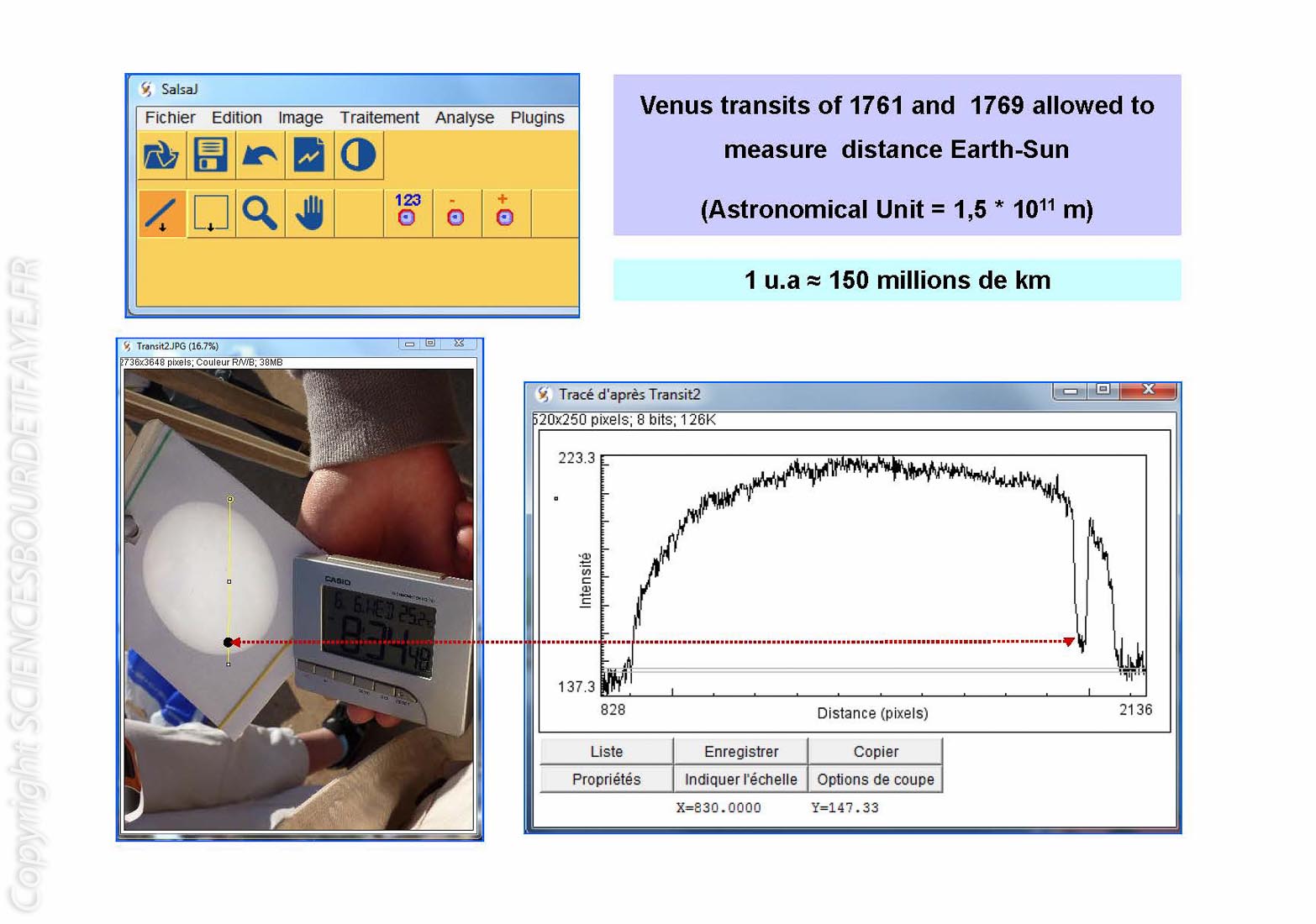1316x924 pixels.
Task: Click the Enregistrer button
Action: pyautogui.click(x=741, y=752)
